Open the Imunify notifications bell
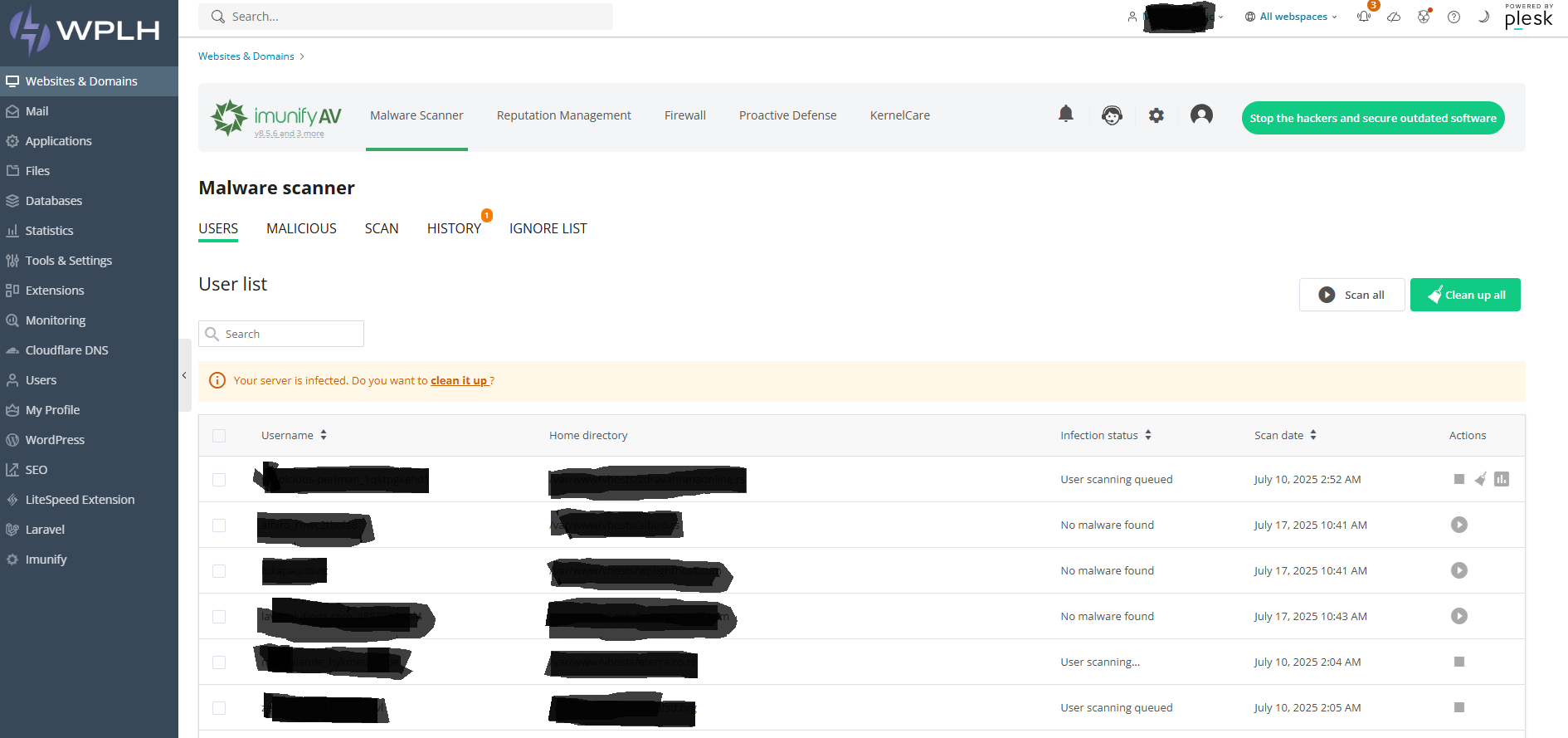1568x738 pixels. [1066, 115]
